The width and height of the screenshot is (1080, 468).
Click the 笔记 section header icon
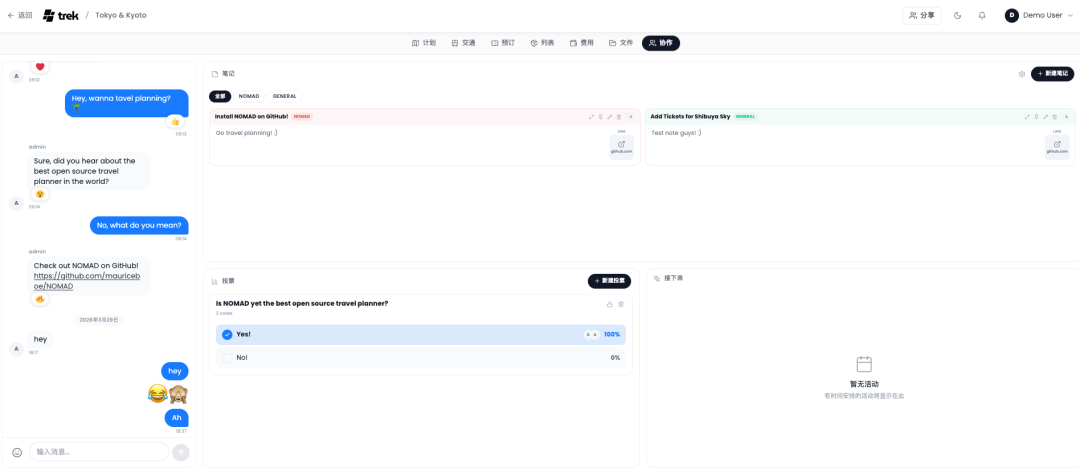[215, 73]
